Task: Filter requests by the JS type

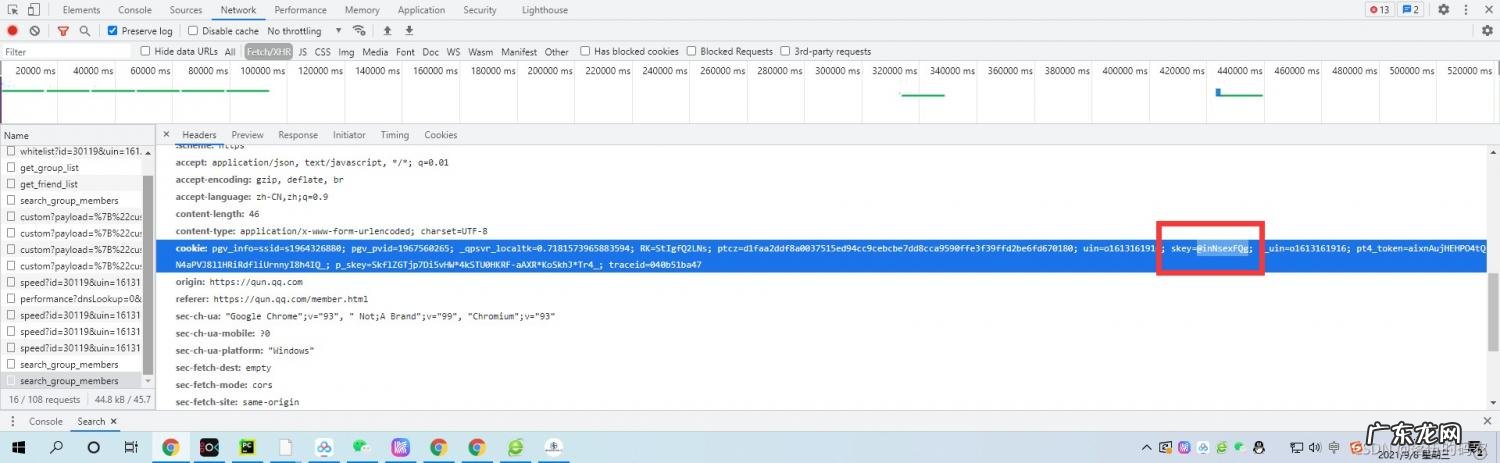Action: [303, 52]
